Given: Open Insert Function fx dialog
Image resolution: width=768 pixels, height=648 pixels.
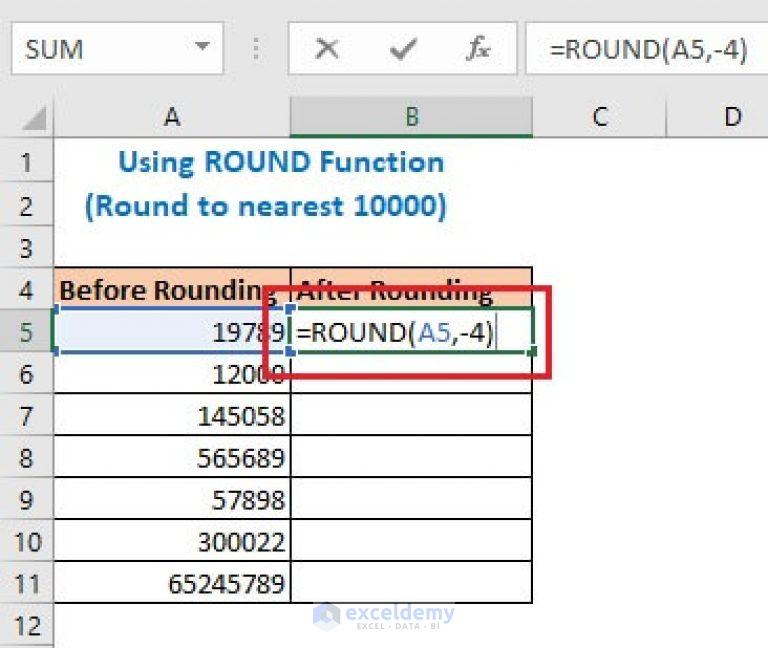Looking at the screenshot, I should click(x=478, y=49).
